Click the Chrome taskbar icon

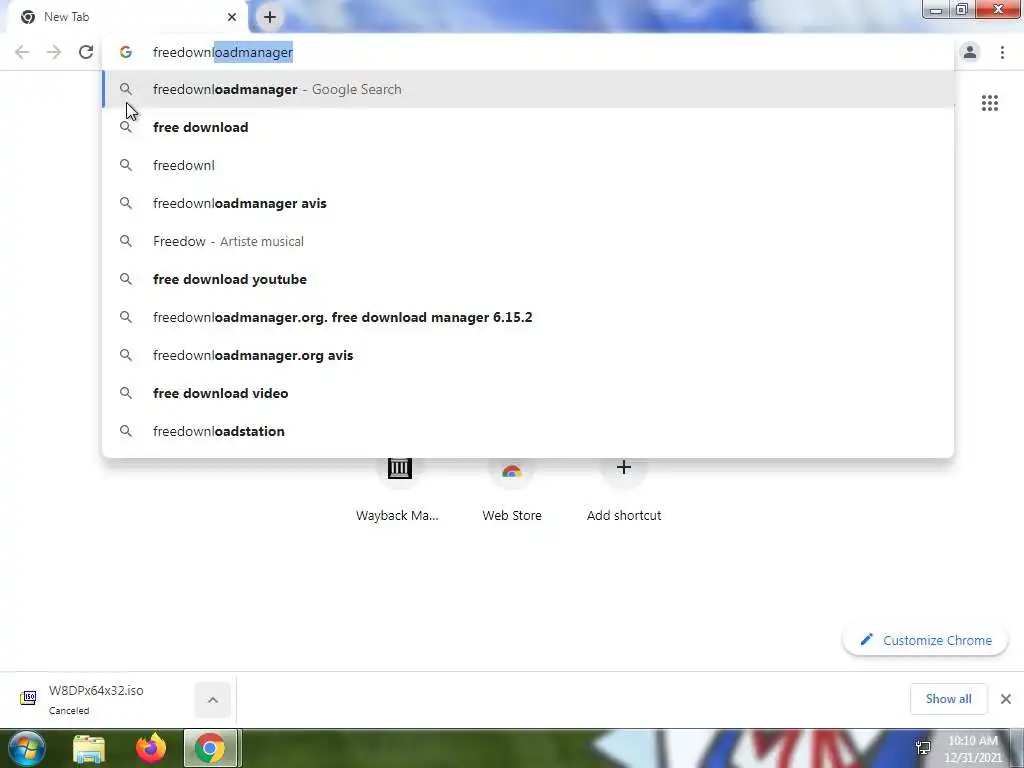point(210,748)
